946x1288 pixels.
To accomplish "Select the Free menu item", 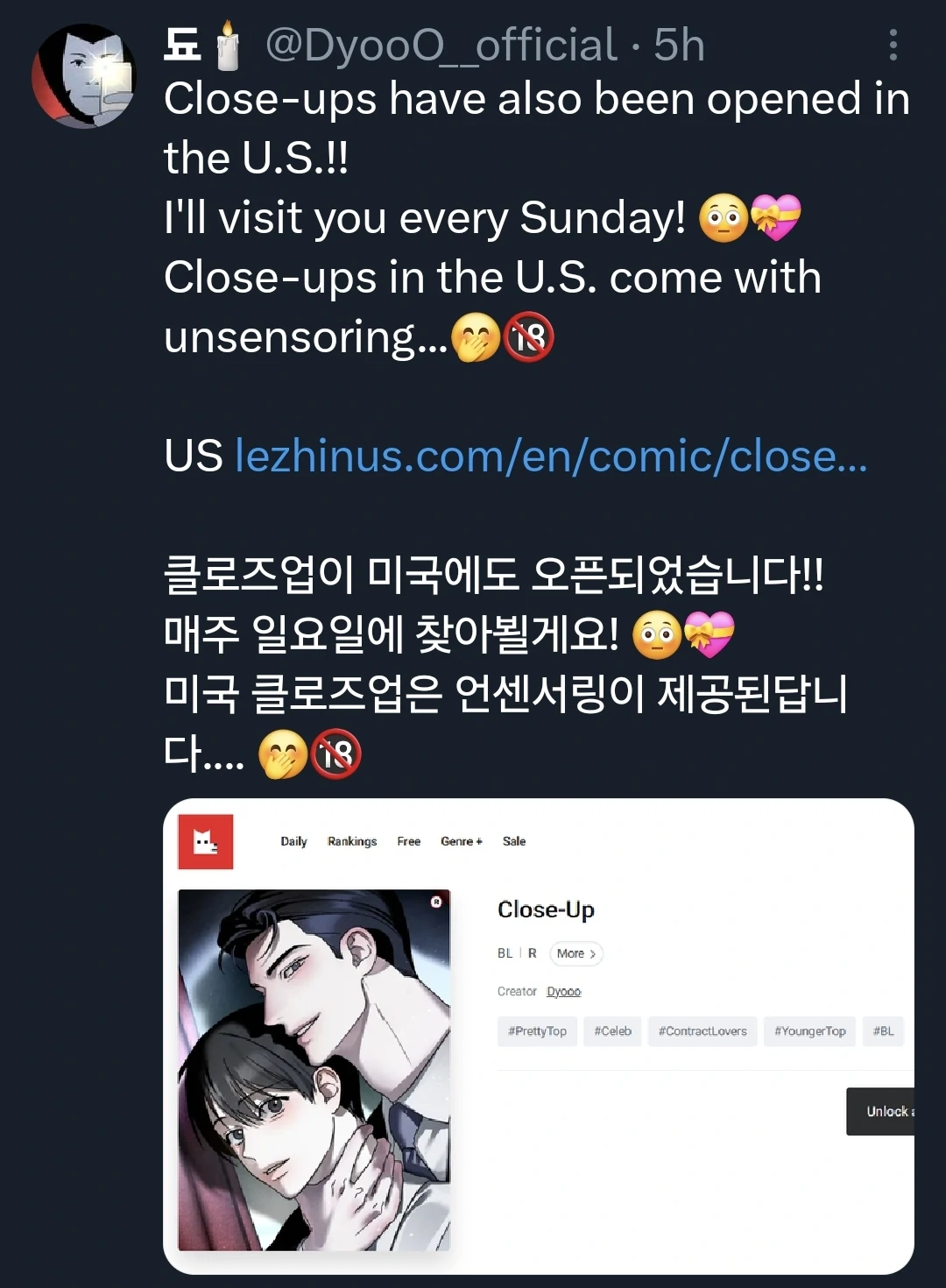I will [409, 841].
